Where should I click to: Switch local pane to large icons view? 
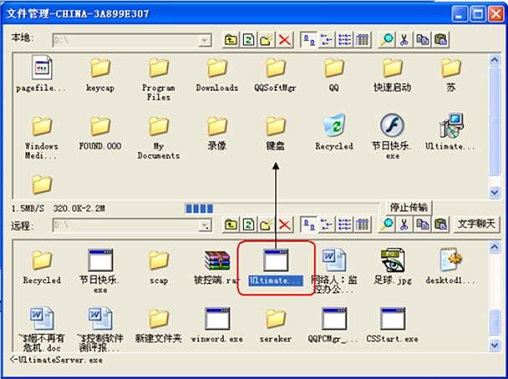pyautogui.click(x=309, y=40)
